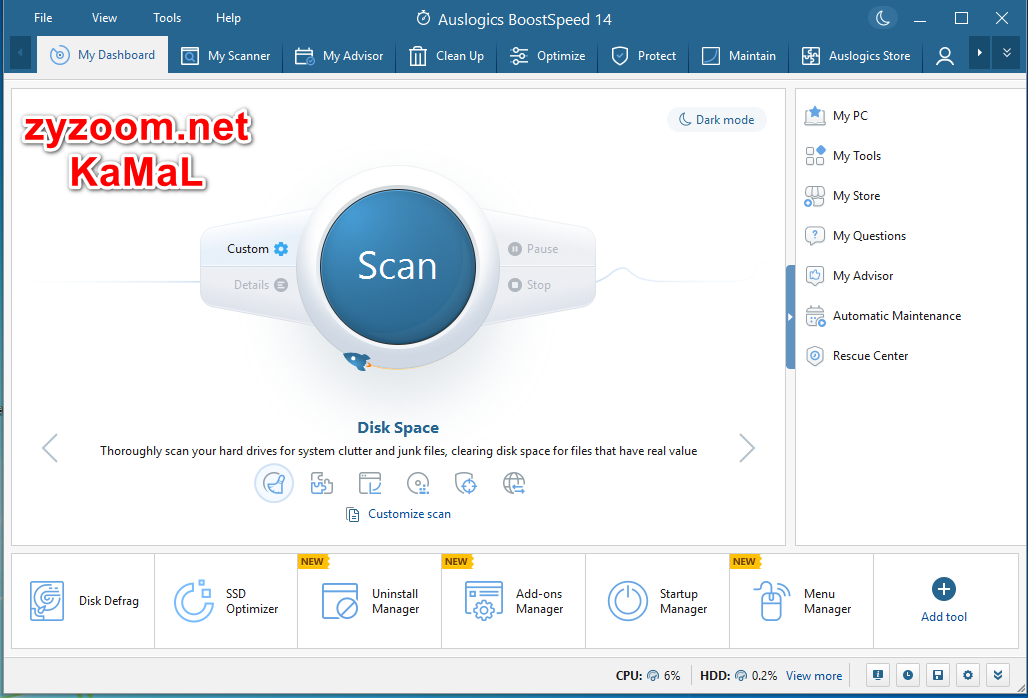
Task: Collapse the right sidebar panel handle
Action: 790,317
